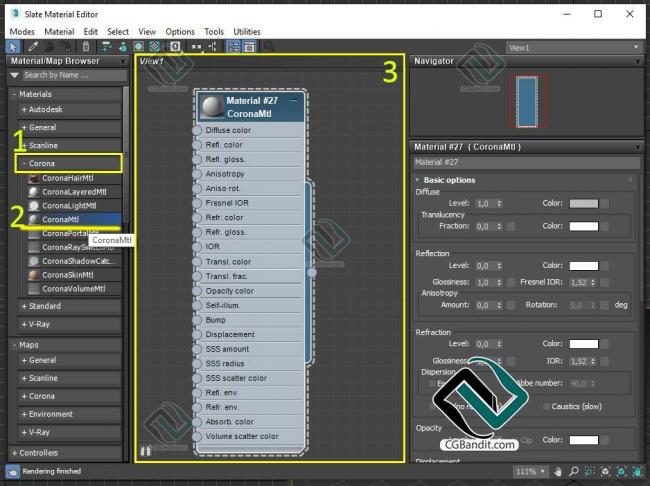The image size is (650, 486).
Task: Select the Pan hand tool
Action: (558, 471)
